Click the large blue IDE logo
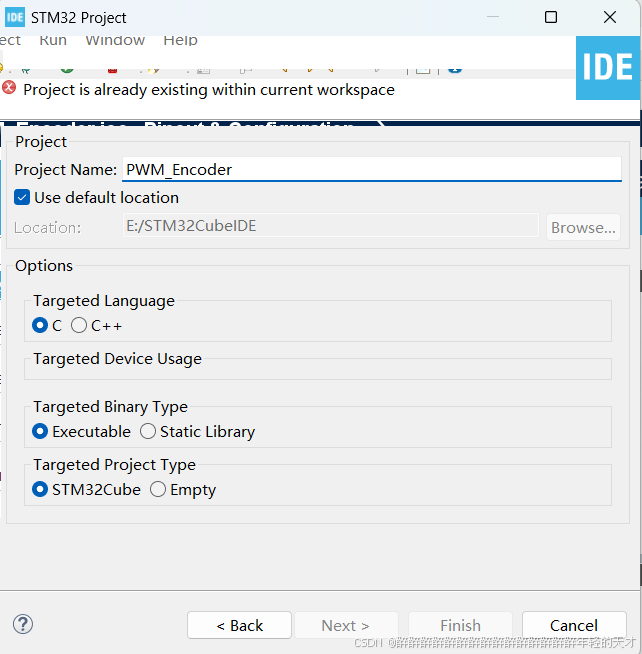The image size is (642, 654). (x=608, y=68)
